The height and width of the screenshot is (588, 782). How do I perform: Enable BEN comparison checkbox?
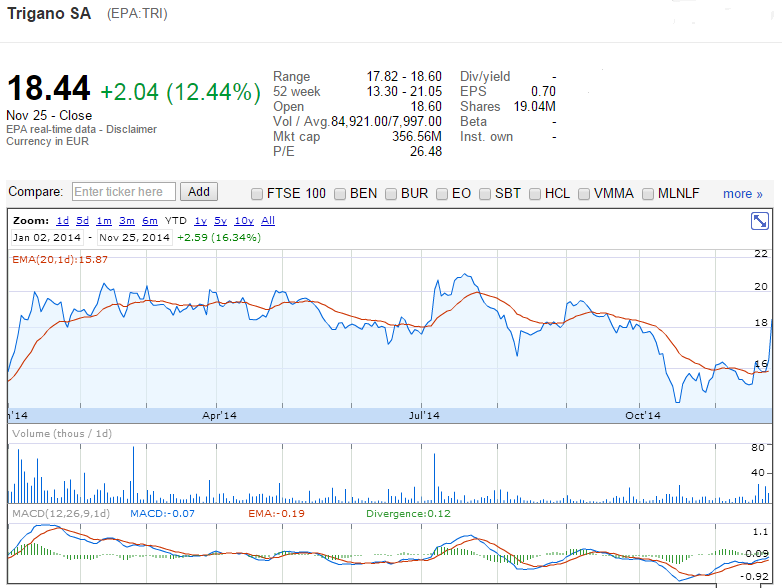(340, 194)
